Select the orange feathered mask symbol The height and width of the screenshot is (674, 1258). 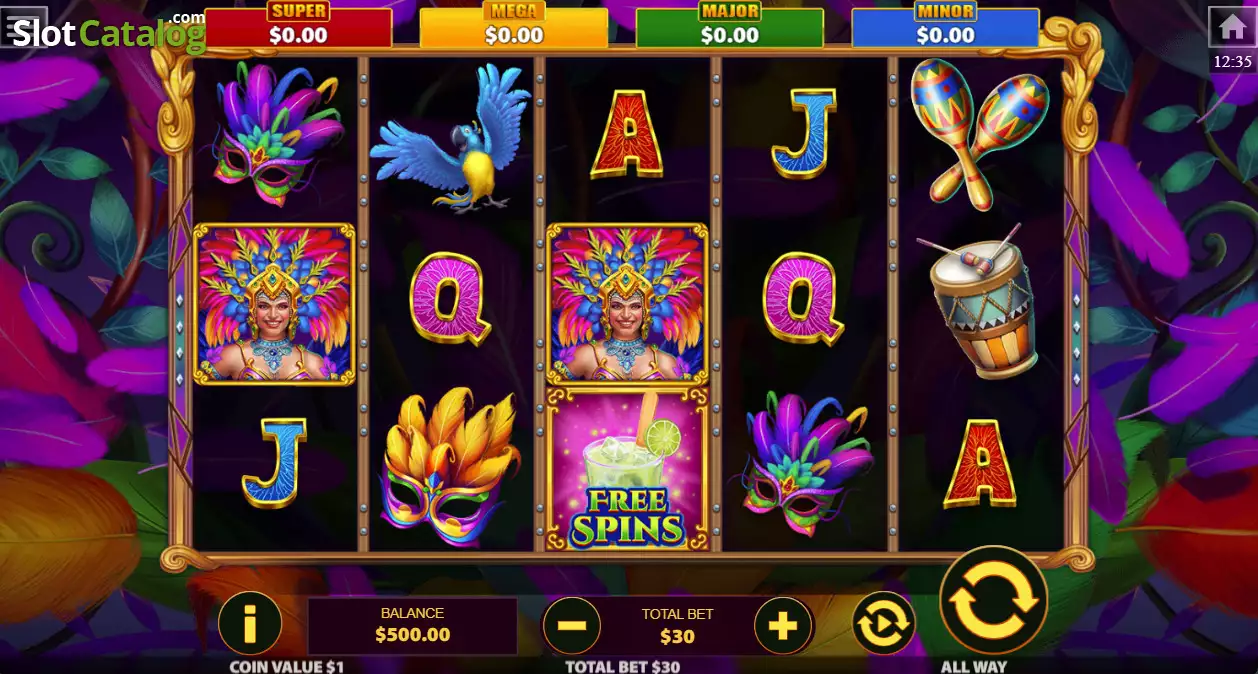point(451,467)
